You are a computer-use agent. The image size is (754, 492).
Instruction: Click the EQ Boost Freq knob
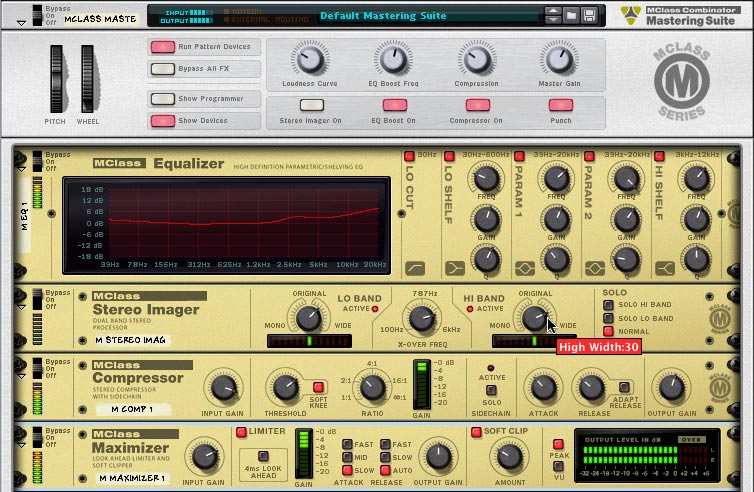pyautogui.click(x=393, y=60)
